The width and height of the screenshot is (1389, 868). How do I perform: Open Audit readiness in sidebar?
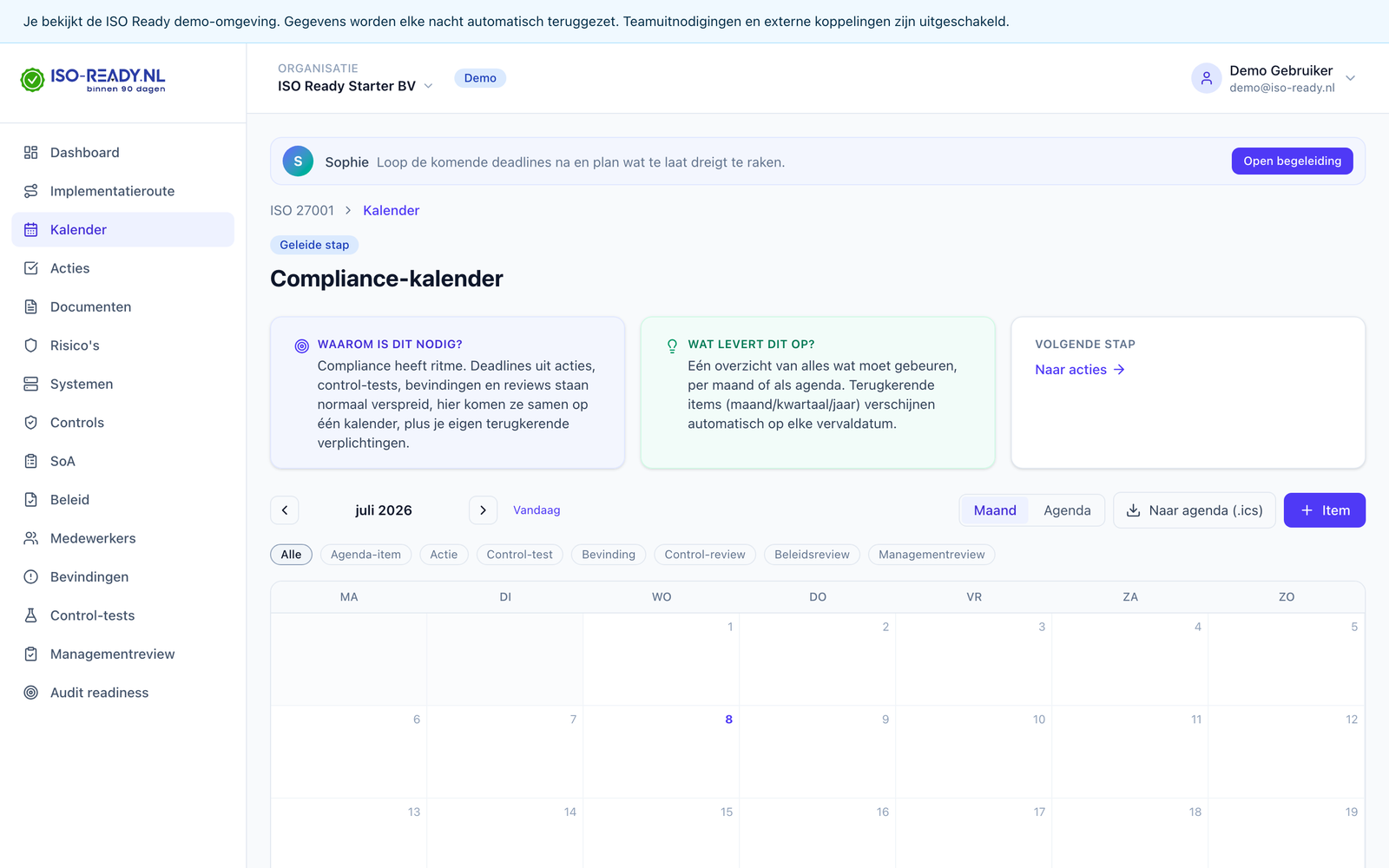point(123,693)
